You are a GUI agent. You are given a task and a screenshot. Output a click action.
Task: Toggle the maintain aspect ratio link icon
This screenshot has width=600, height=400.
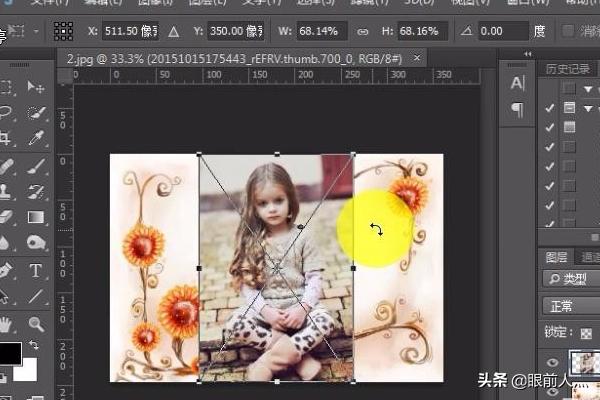[362, 32]
